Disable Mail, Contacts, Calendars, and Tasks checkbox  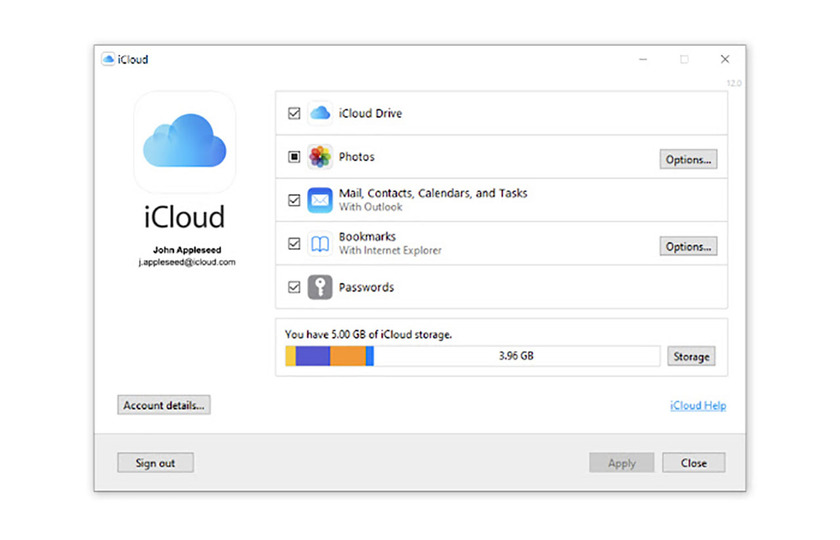pyautogui.click(x=294, y=200)
